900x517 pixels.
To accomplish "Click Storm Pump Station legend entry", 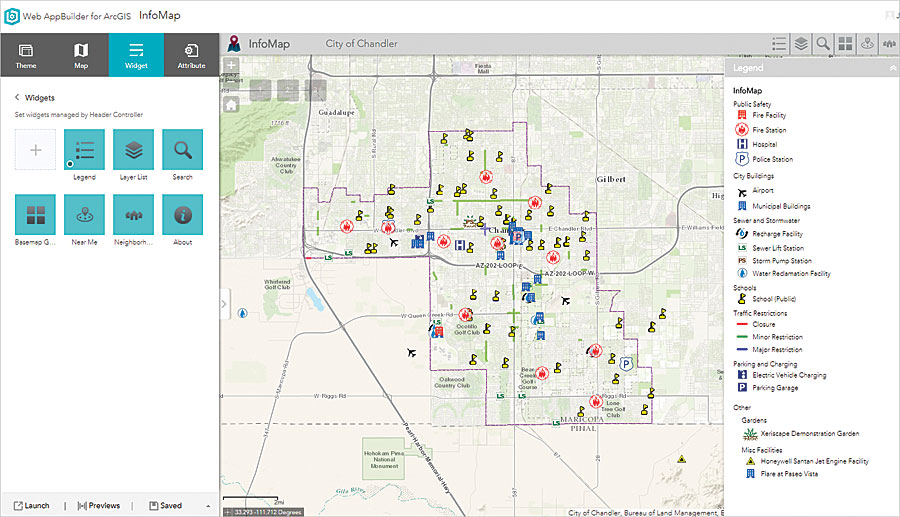I will 774,261.
